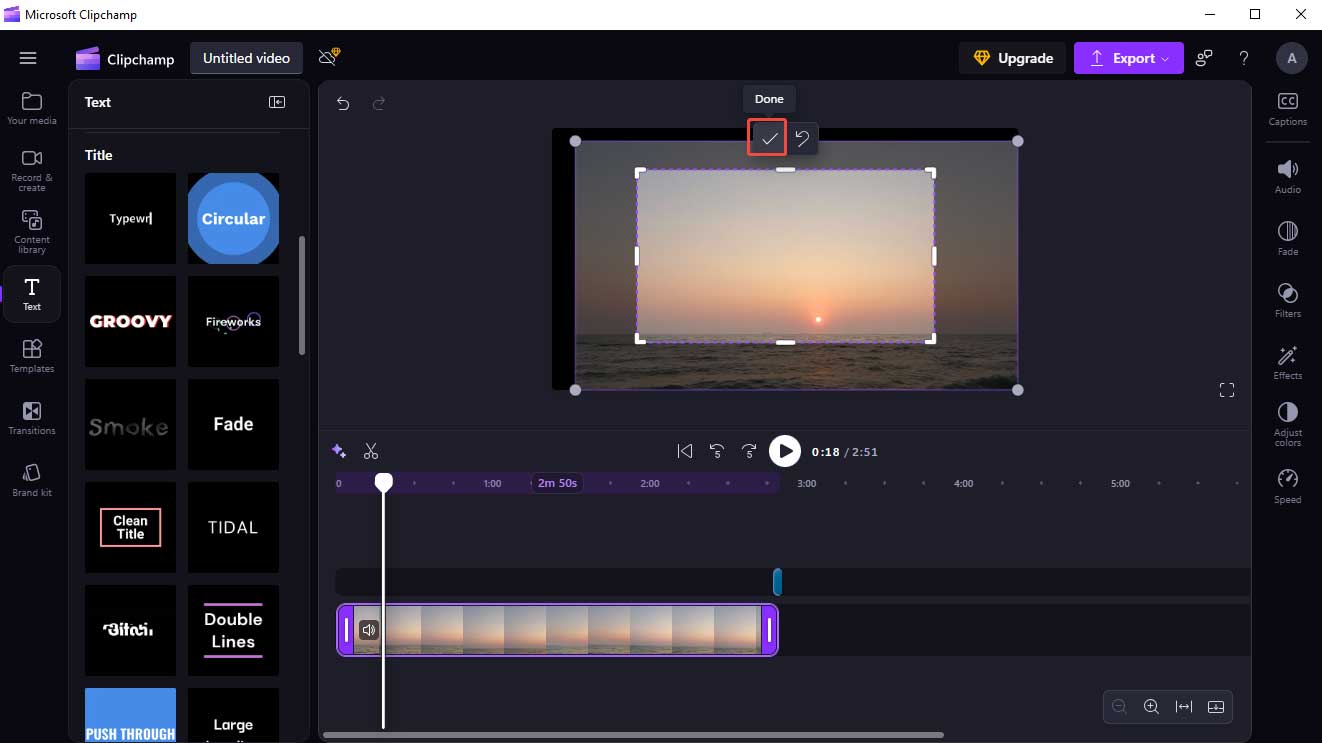The height and width of the screenshot is (743, 1322).
Task: Mute the video clip audio
Action: (x=369, y=630)
